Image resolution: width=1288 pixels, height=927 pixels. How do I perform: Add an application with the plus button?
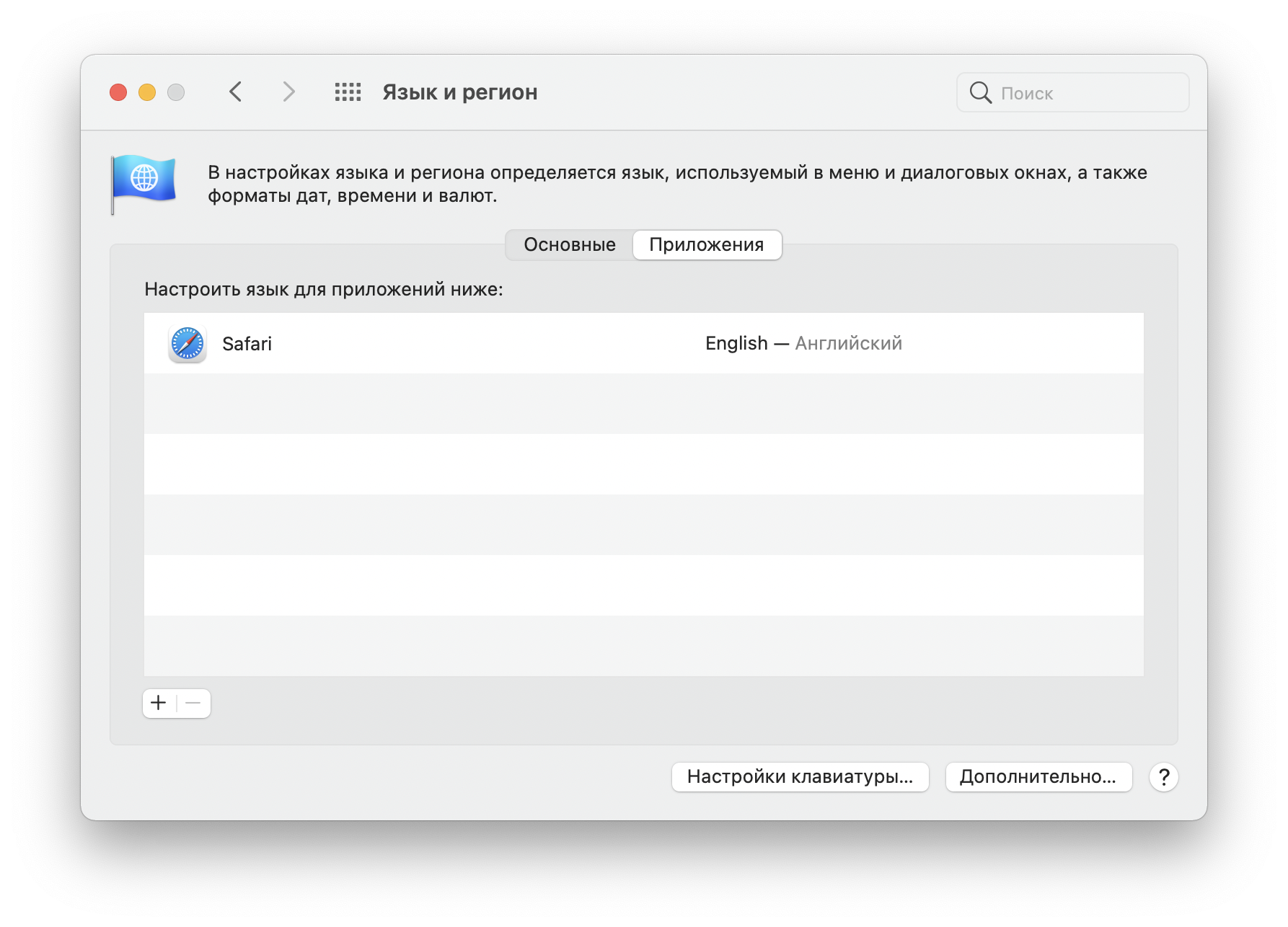159,703
